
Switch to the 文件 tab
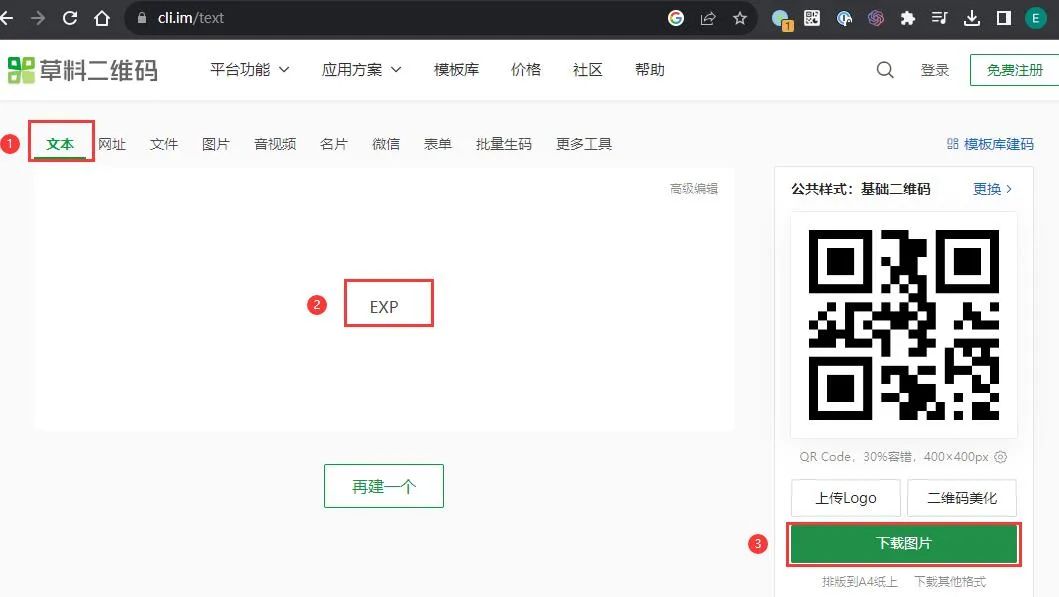pyautogui.click(x=164, y=144)
